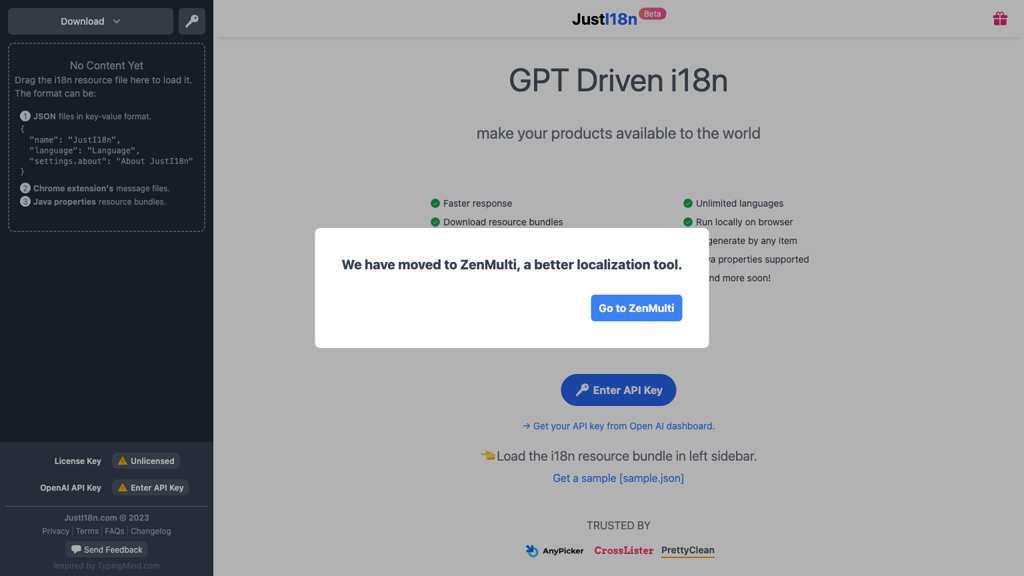The image size is (1024, 576).
Task: Open the FAQs link
Action: (114, 531)
